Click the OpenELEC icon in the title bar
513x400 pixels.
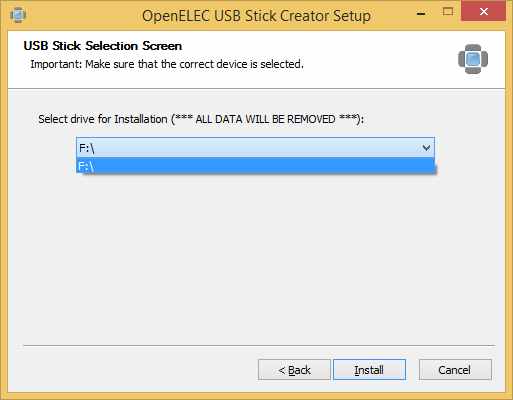(18, 15)
